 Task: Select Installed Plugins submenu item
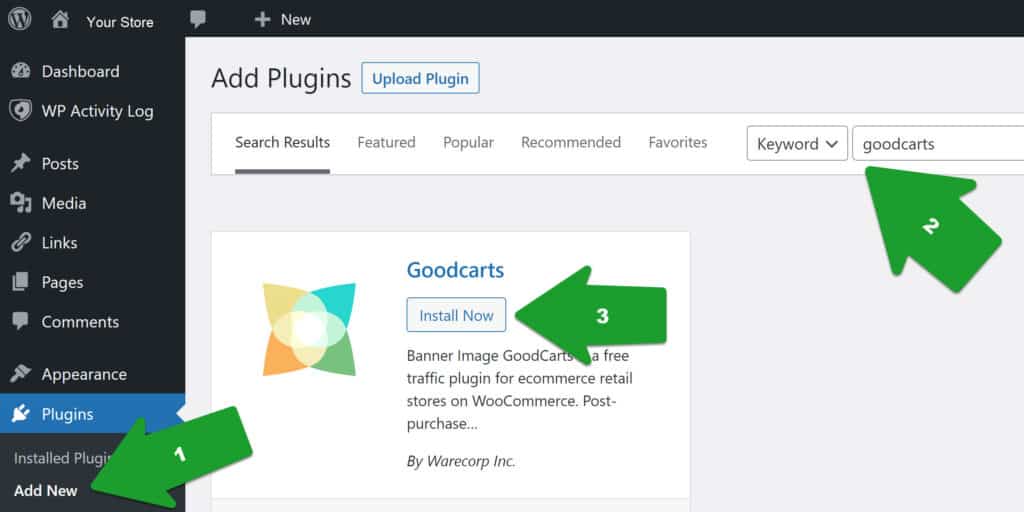[64, 458]
